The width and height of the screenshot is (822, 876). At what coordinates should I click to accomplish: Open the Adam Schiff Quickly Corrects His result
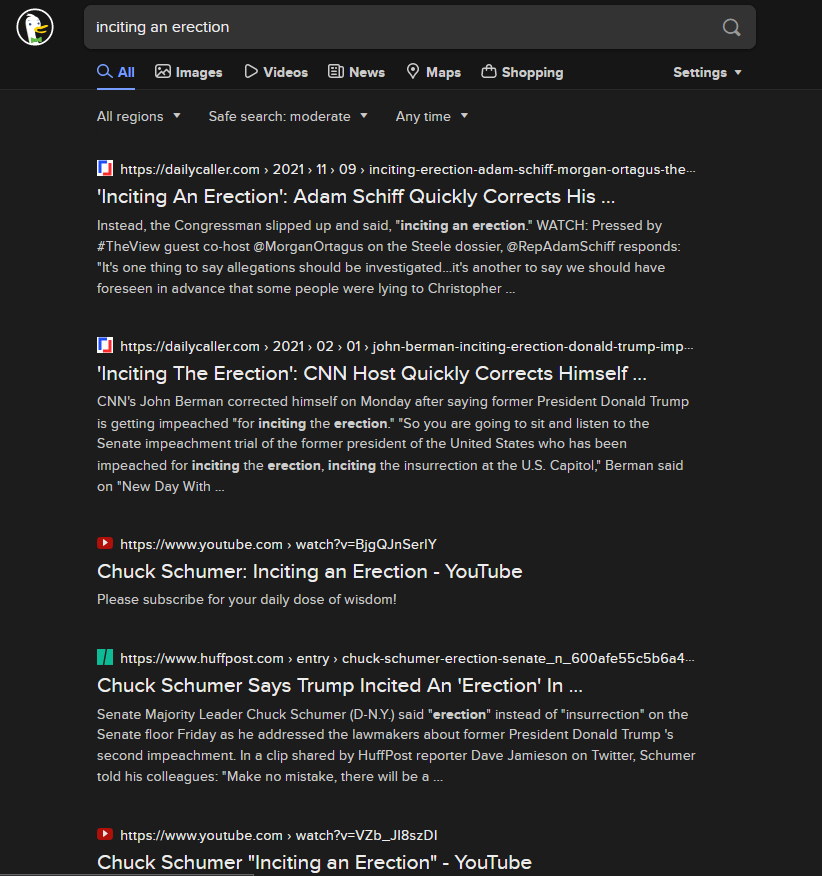356,197
